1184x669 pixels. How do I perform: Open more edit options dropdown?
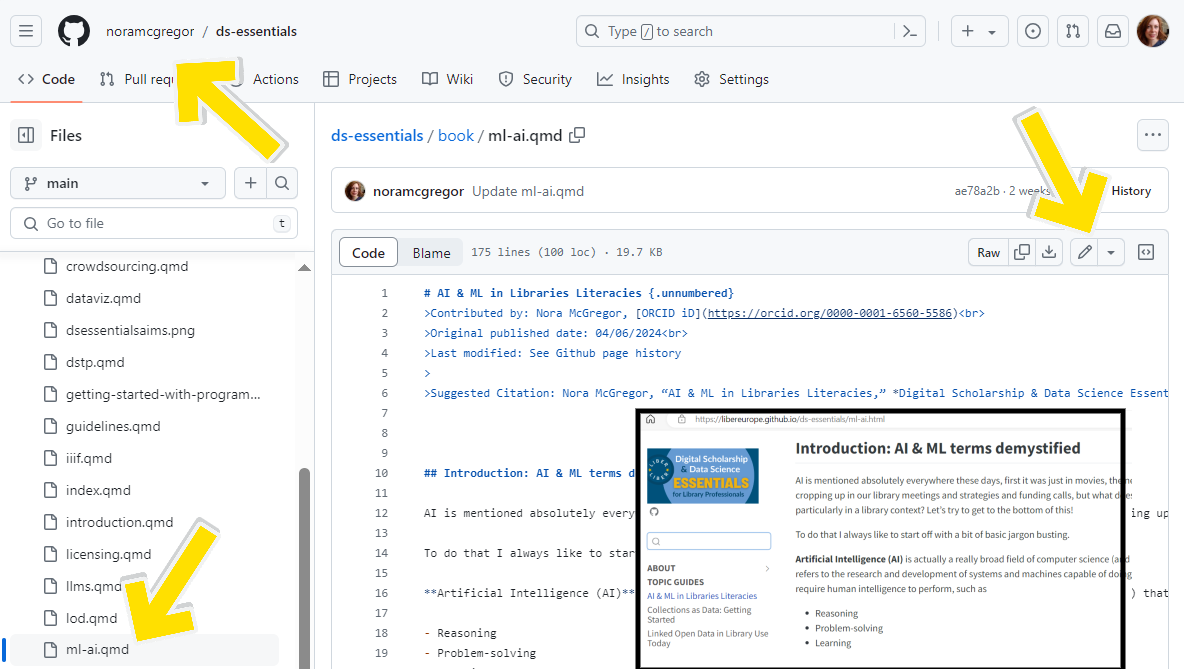pos(1111,252)
